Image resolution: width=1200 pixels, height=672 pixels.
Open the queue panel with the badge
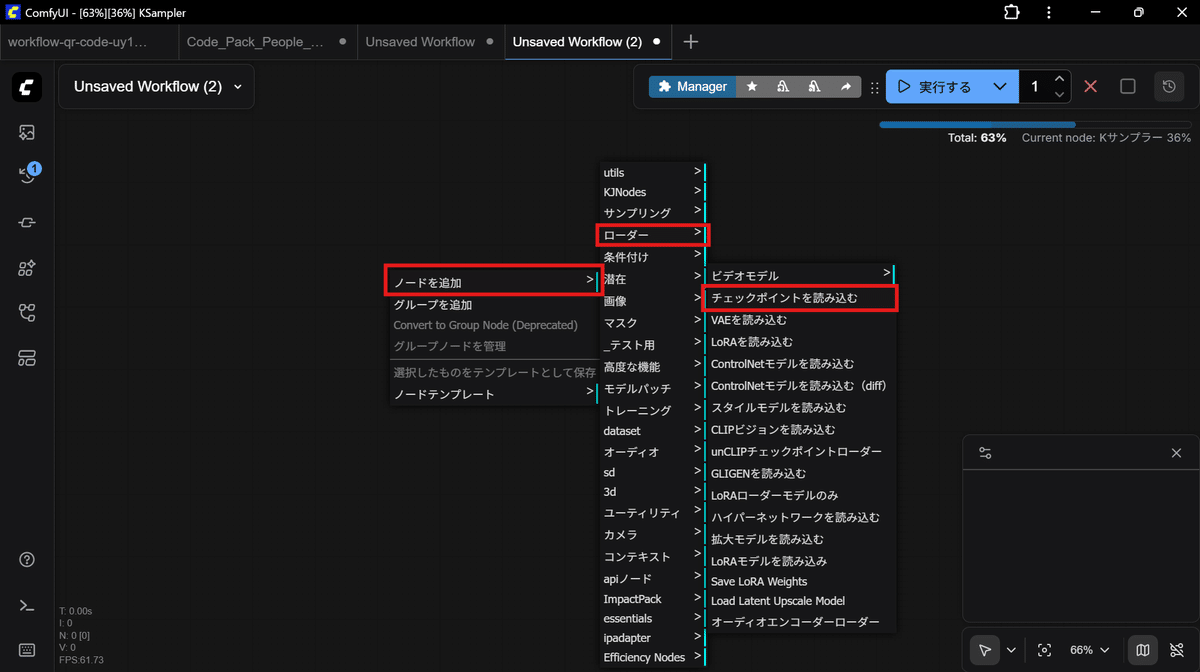[26, 172]
